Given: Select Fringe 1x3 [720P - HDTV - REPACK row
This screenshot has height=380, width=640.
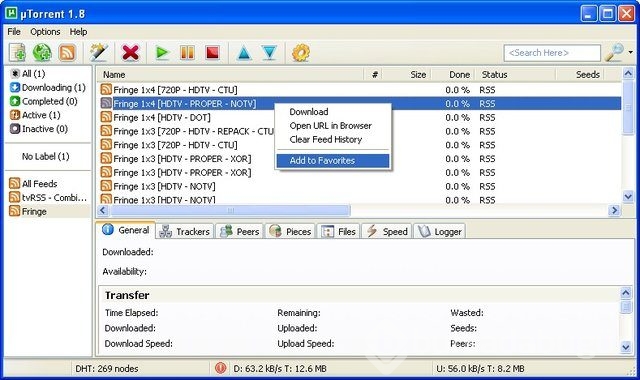Looking at the screenshot, I should click(359, 131).
